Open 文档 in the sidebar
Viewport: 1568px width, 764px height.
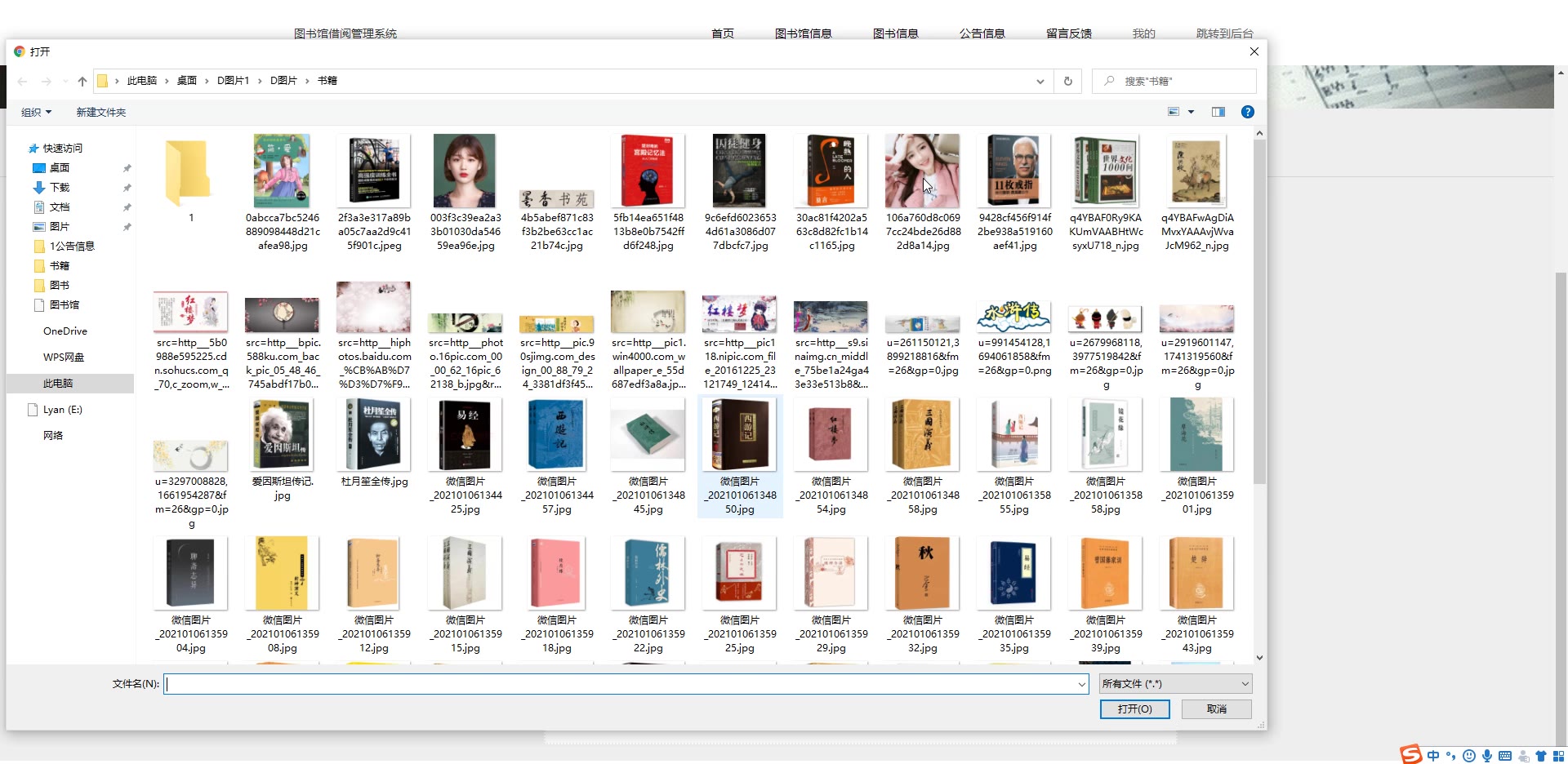click(59, 207)
